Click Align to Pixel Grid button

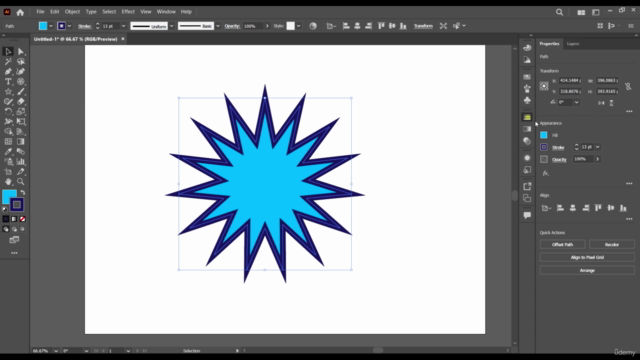[587, 258]
